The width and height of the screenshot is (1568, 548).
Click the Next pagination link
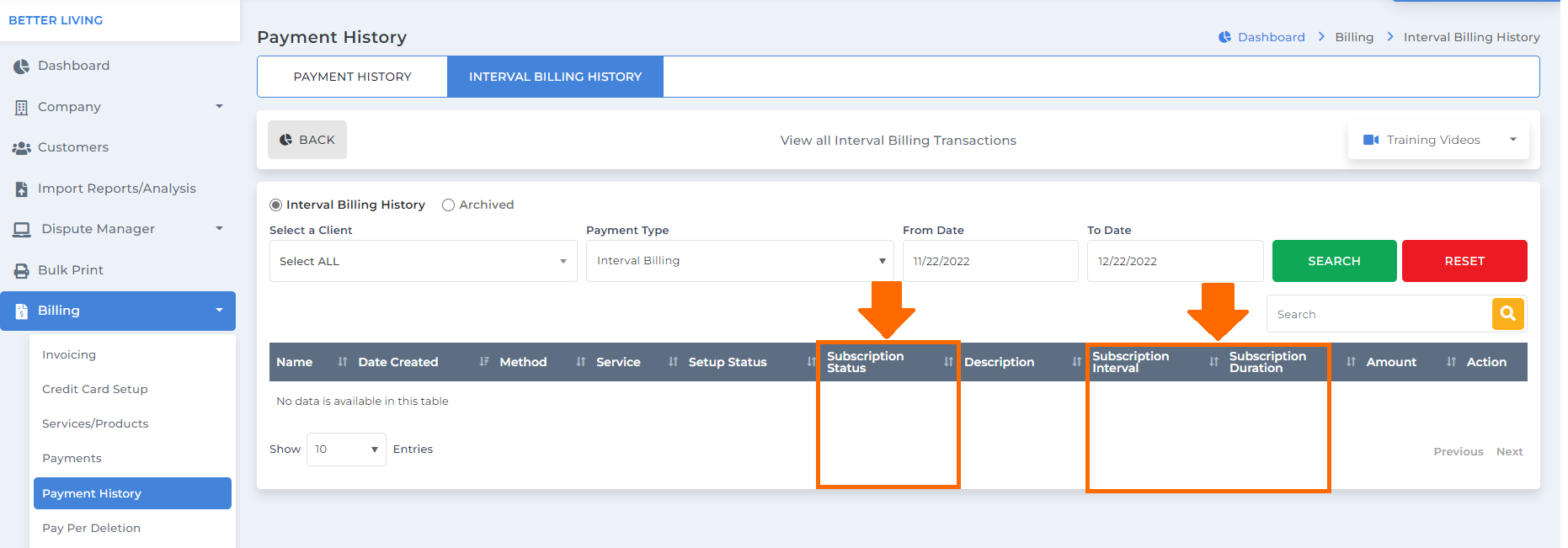click(x=1509, y=452)
